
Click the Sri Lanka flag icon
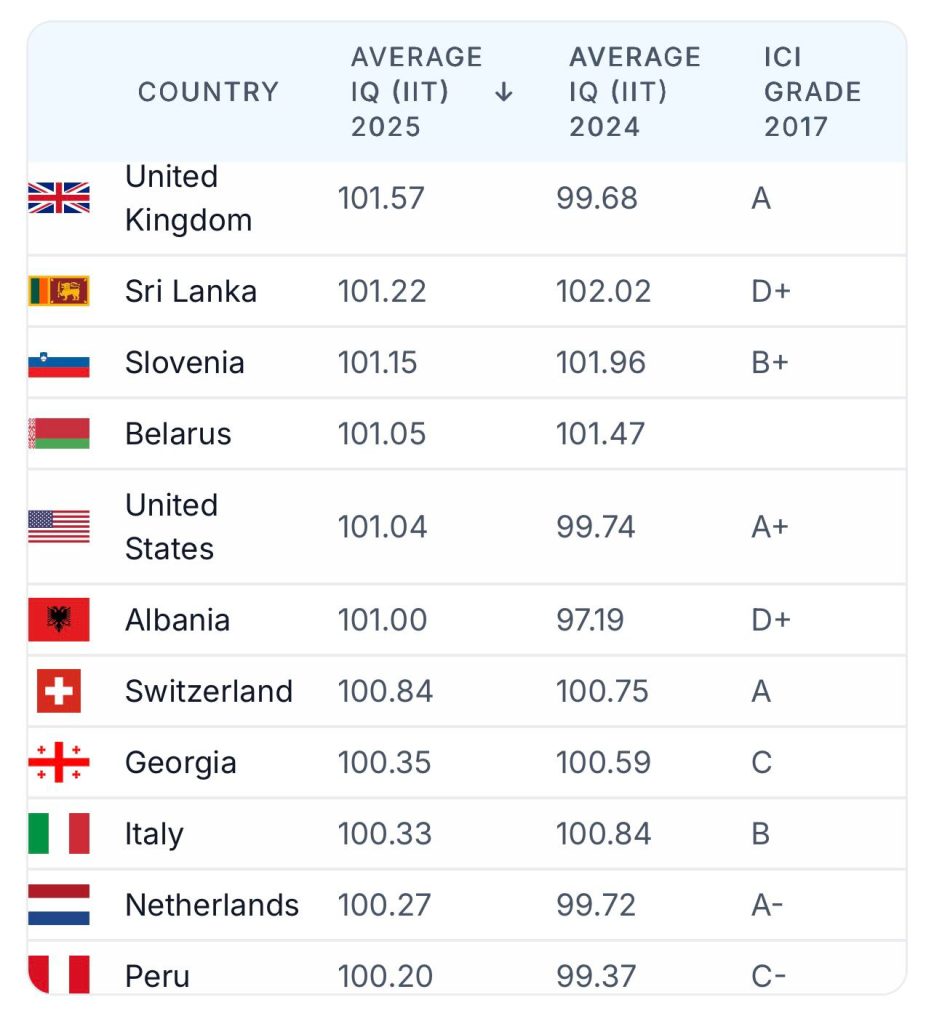pyautogui.click(x=59, y=291)
